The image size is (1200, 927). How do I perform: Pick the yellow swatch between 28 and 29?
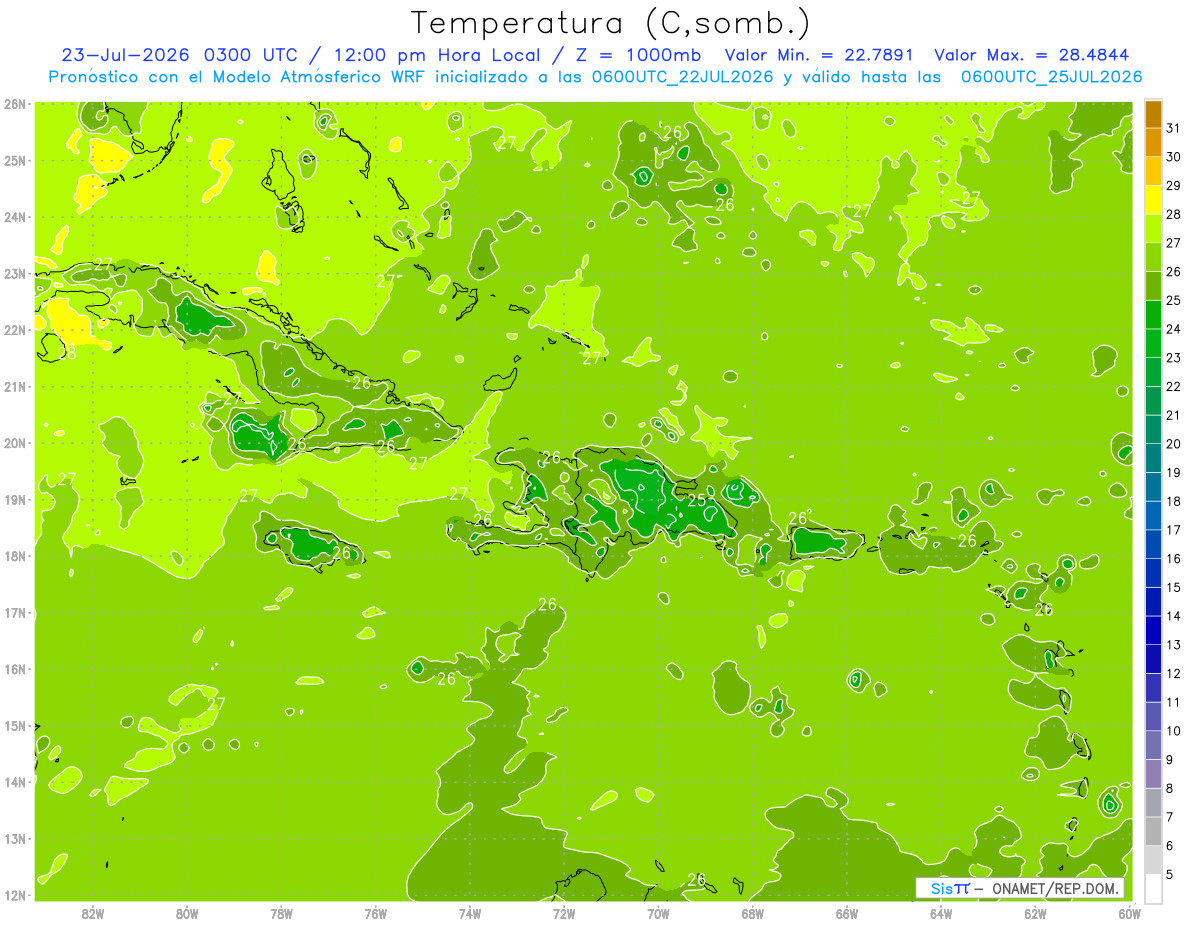click(x=1153, y=200)
